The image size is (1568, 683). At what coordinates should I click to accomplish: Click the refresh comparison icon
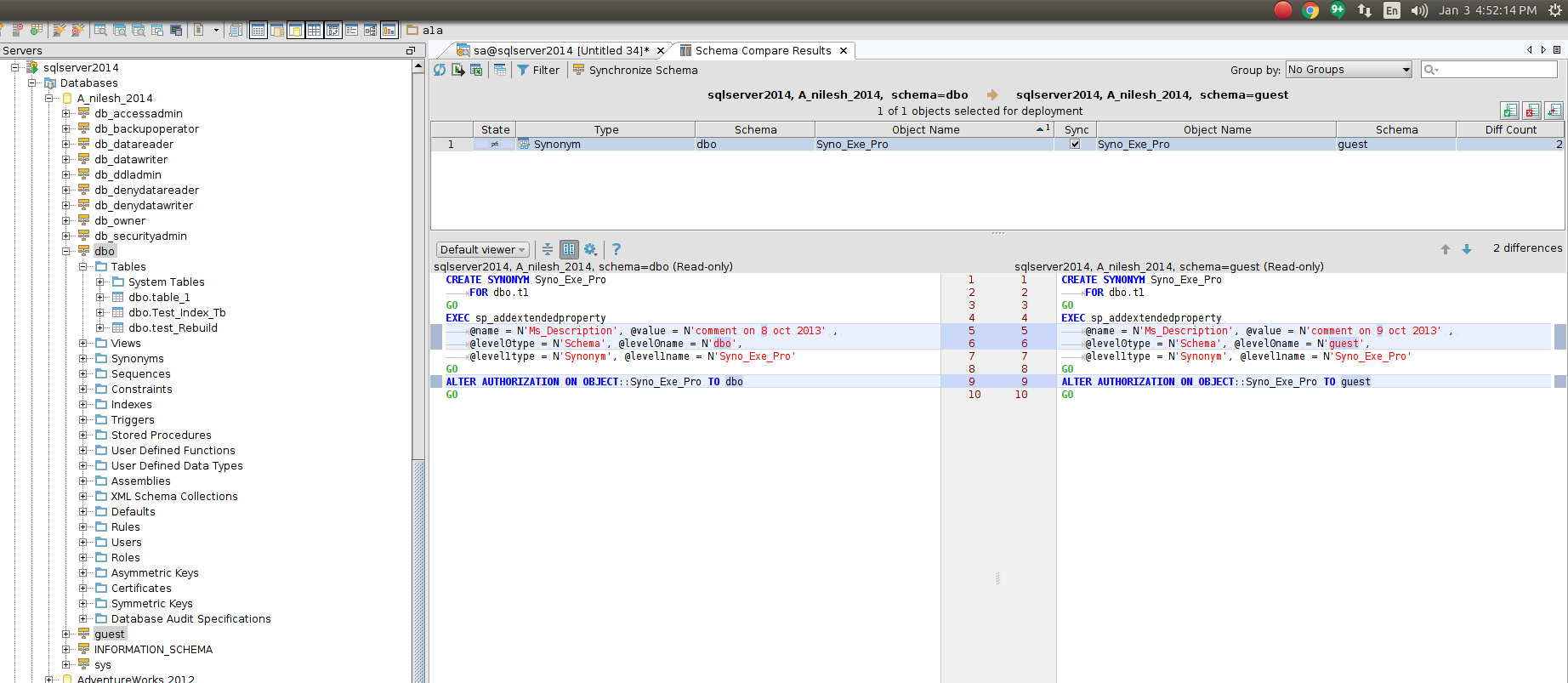(440, 70)
